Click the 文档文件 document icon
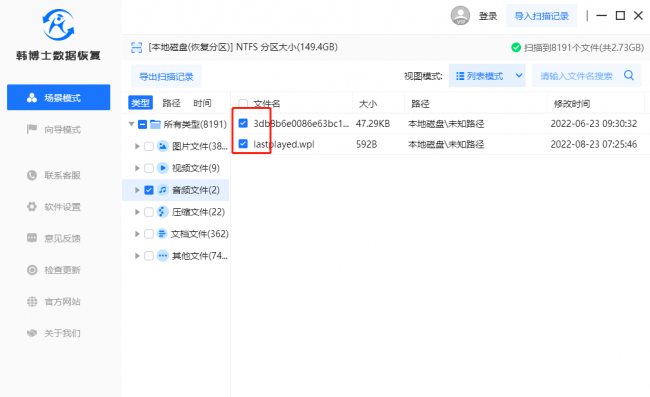 [162, 234]
